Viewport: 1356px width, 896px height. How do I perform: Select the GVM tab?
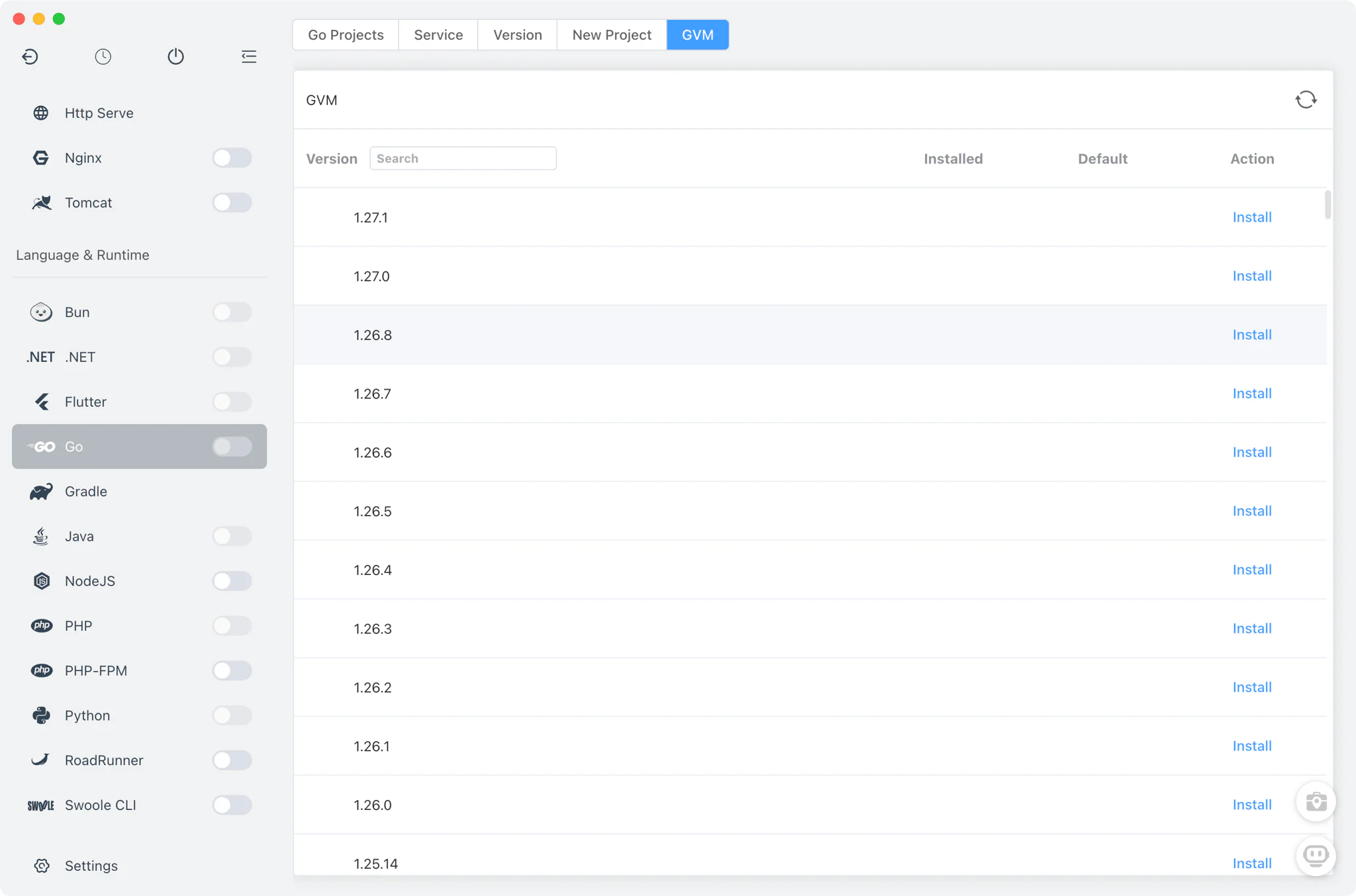coord(698,35)
